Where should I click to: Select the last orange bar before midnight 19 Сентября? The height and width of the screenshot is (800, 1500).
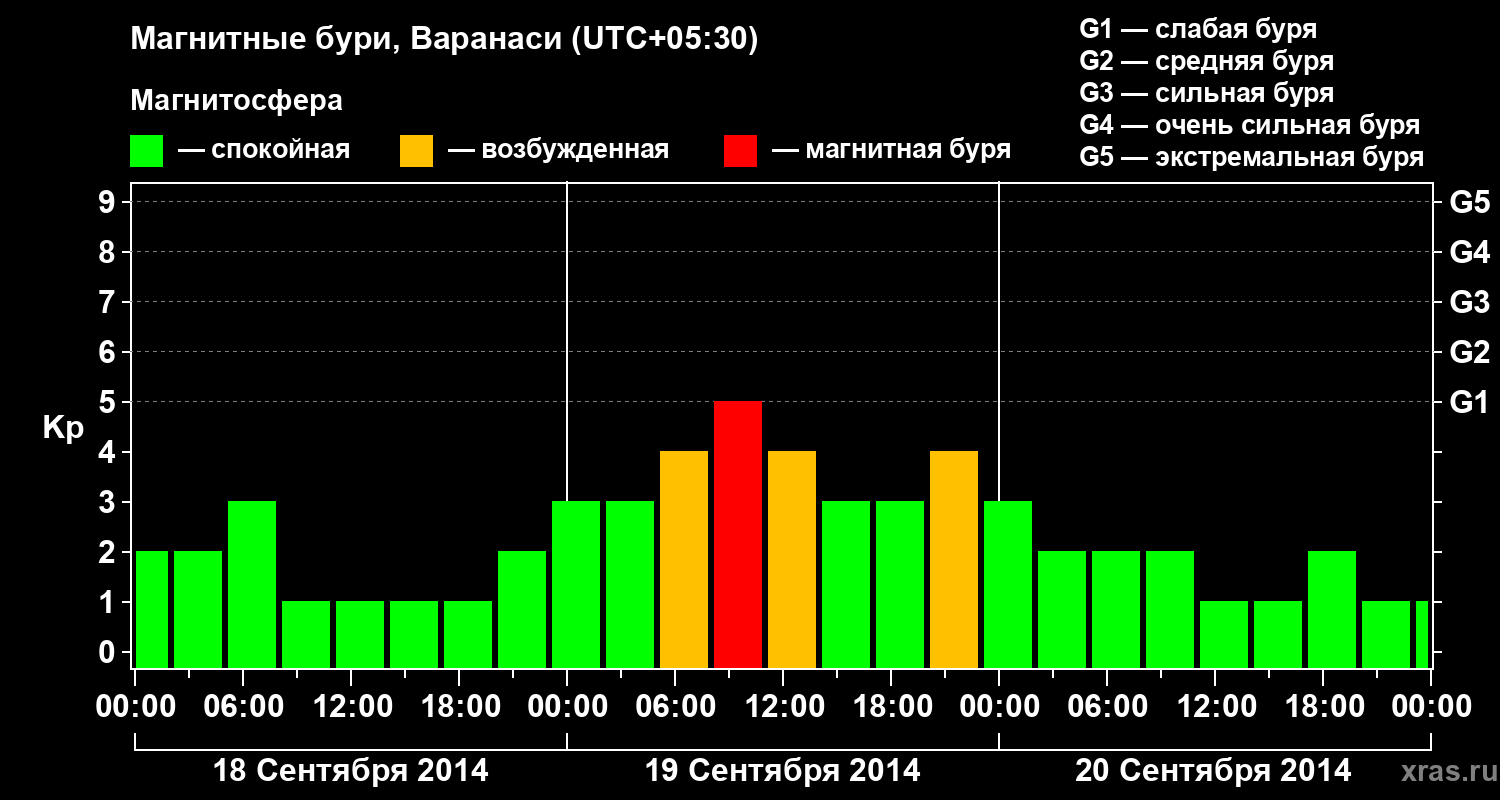954,560
